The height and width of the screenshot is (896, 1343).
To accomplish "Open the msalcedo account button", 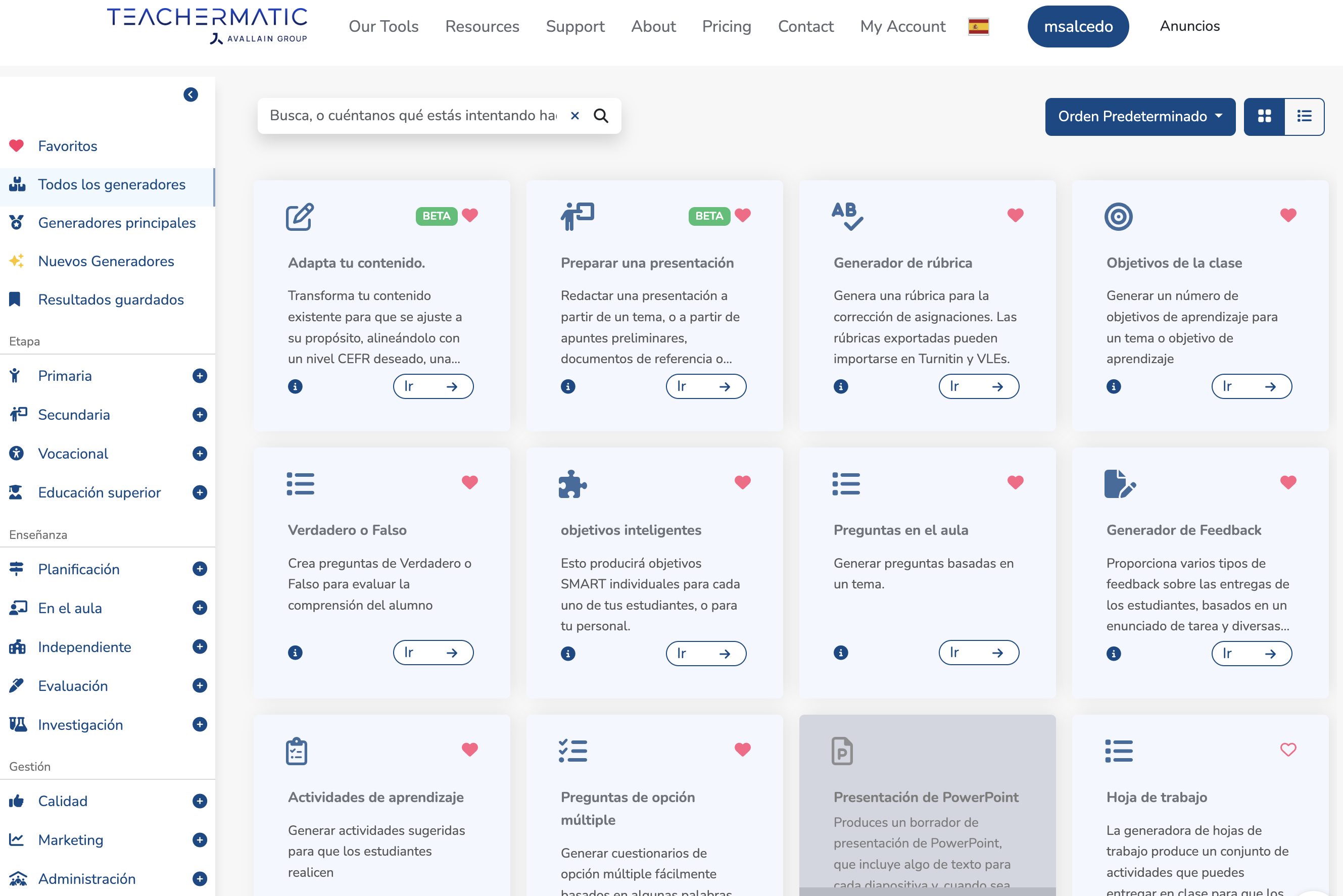I will [x=1078, y=26].
